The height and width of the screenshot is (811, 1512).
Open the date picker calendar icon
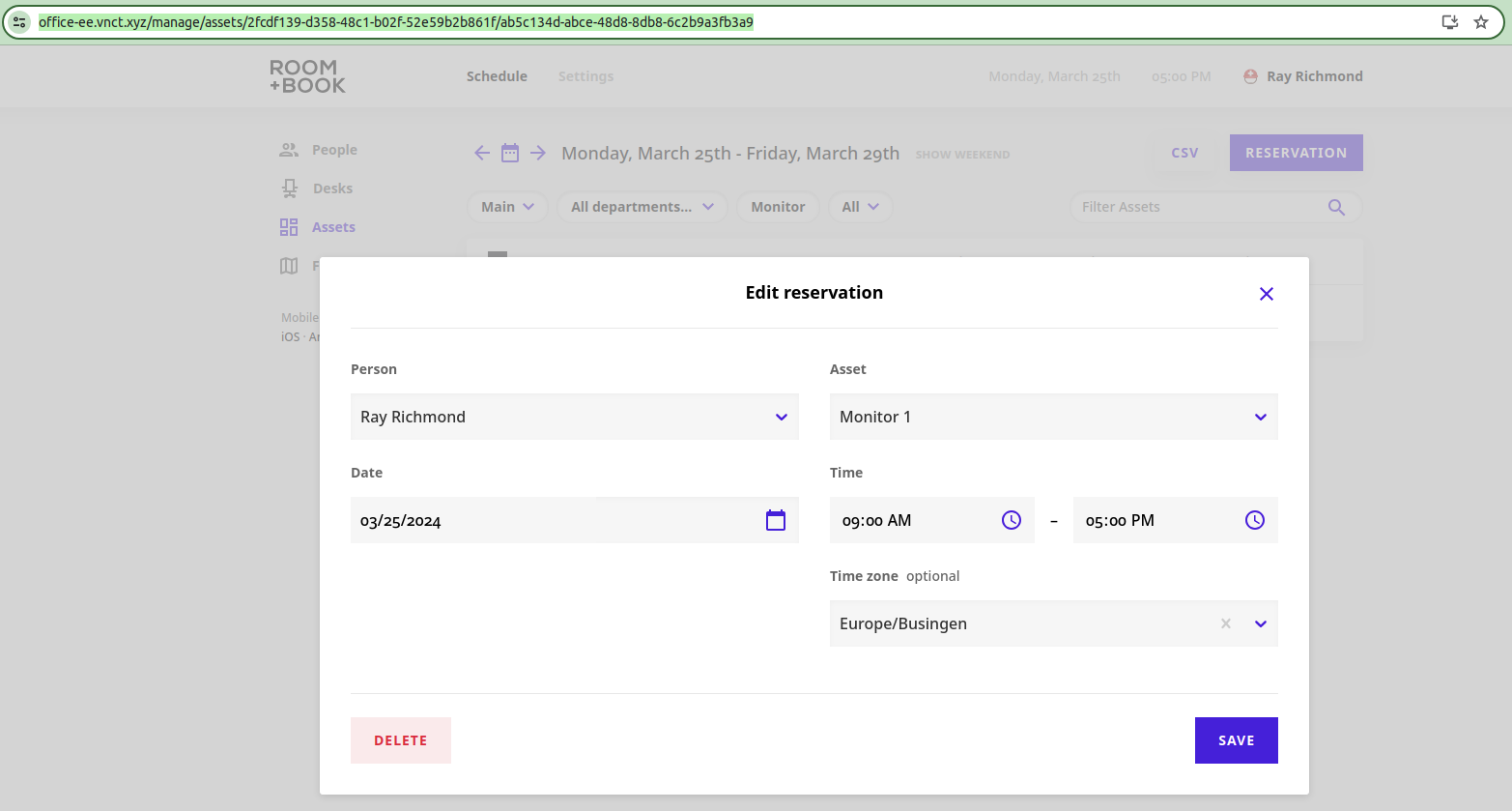tap(776, 520)
